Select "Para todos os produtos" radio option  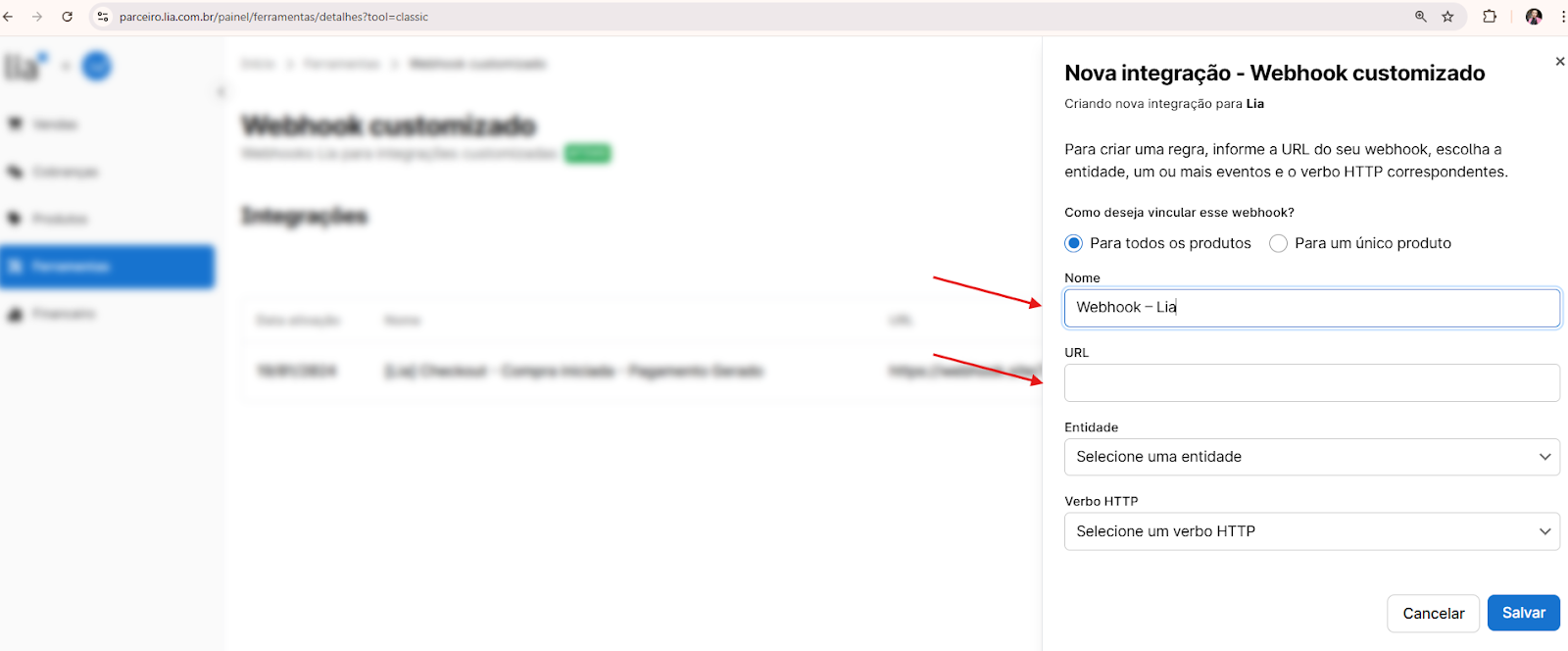[x=1074, y=243]
